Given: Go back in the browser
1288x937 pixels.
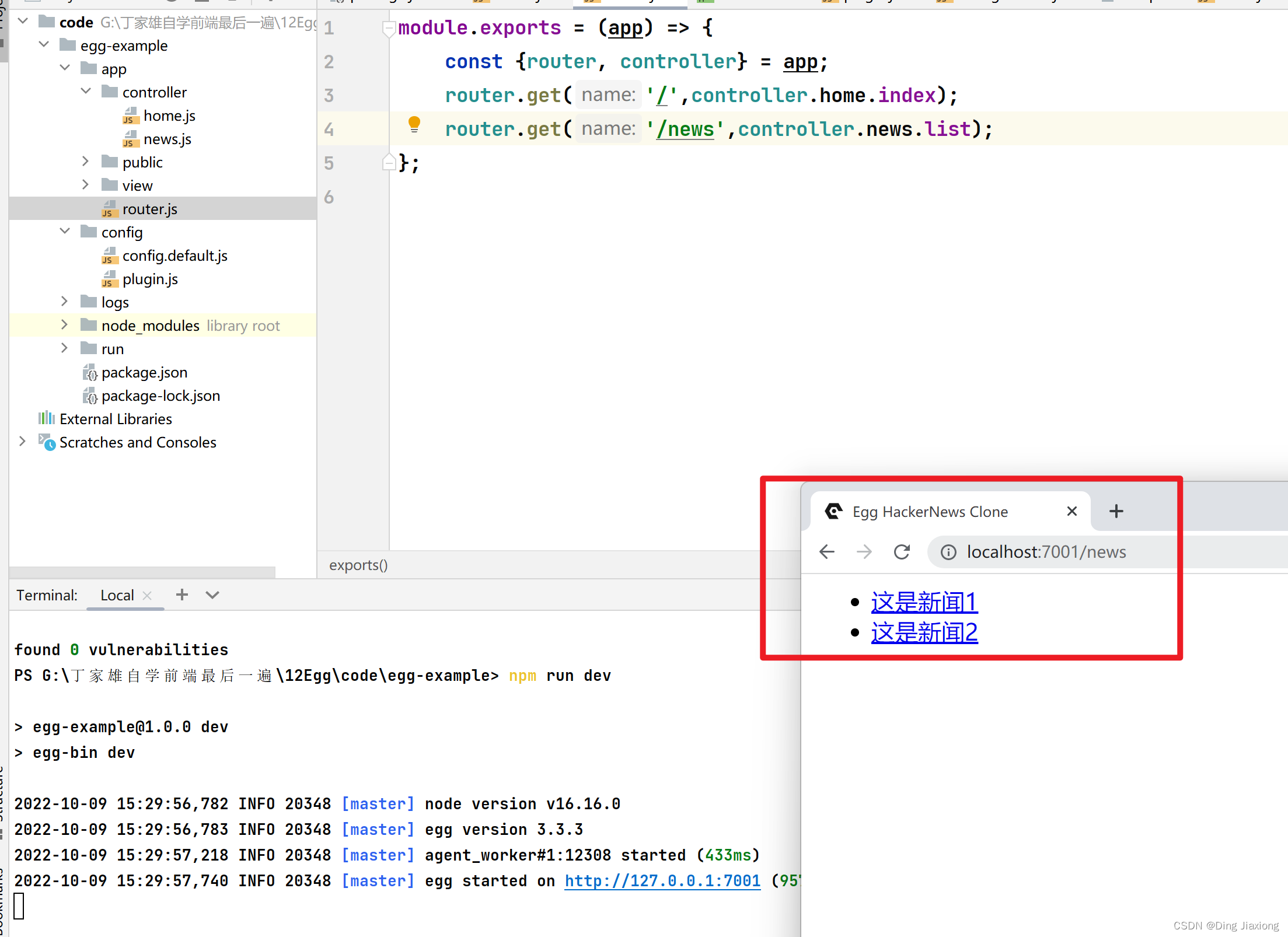Looking at the screenshot, I should coord(827,551).
